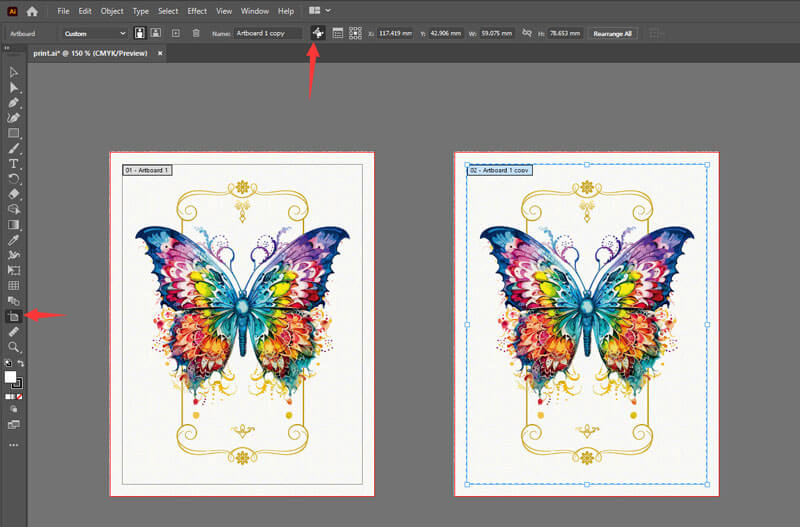Select the Slice tool below Artboard tool
800x527 pixels.
pos(14,332)
